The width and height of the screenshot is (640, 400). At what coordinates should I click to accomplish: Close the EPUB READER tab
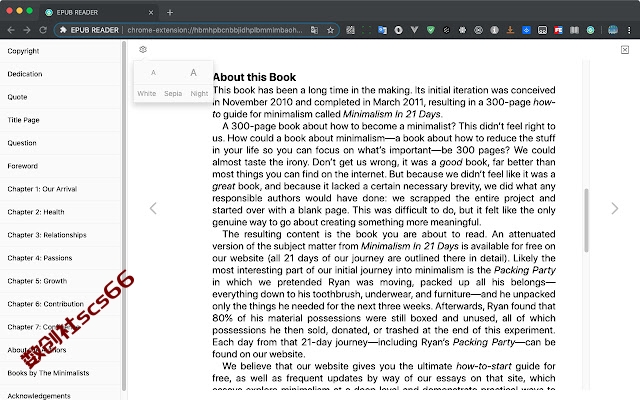(x=151, y=13)
